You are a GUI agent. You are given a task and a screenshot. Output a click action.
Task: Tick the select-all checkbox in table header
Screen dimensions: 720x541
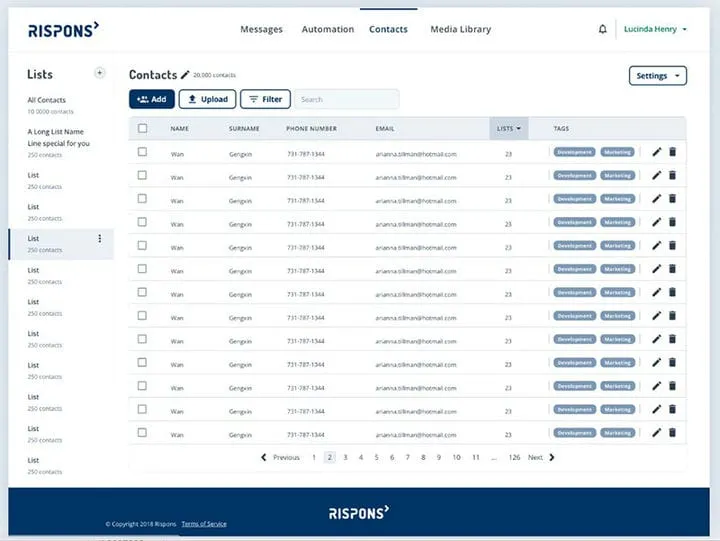click(x=142, y=128)
